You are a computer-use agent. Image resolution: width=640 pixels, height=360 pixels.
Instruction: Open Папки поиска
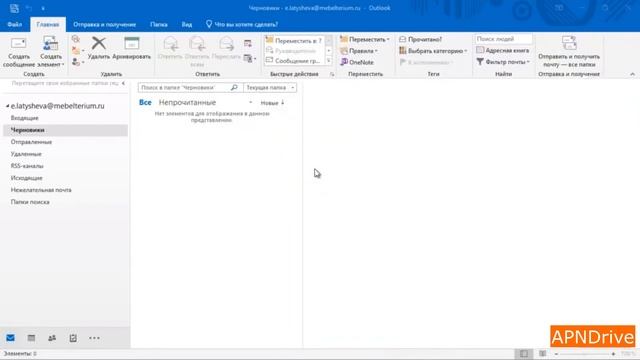point(30,202)
